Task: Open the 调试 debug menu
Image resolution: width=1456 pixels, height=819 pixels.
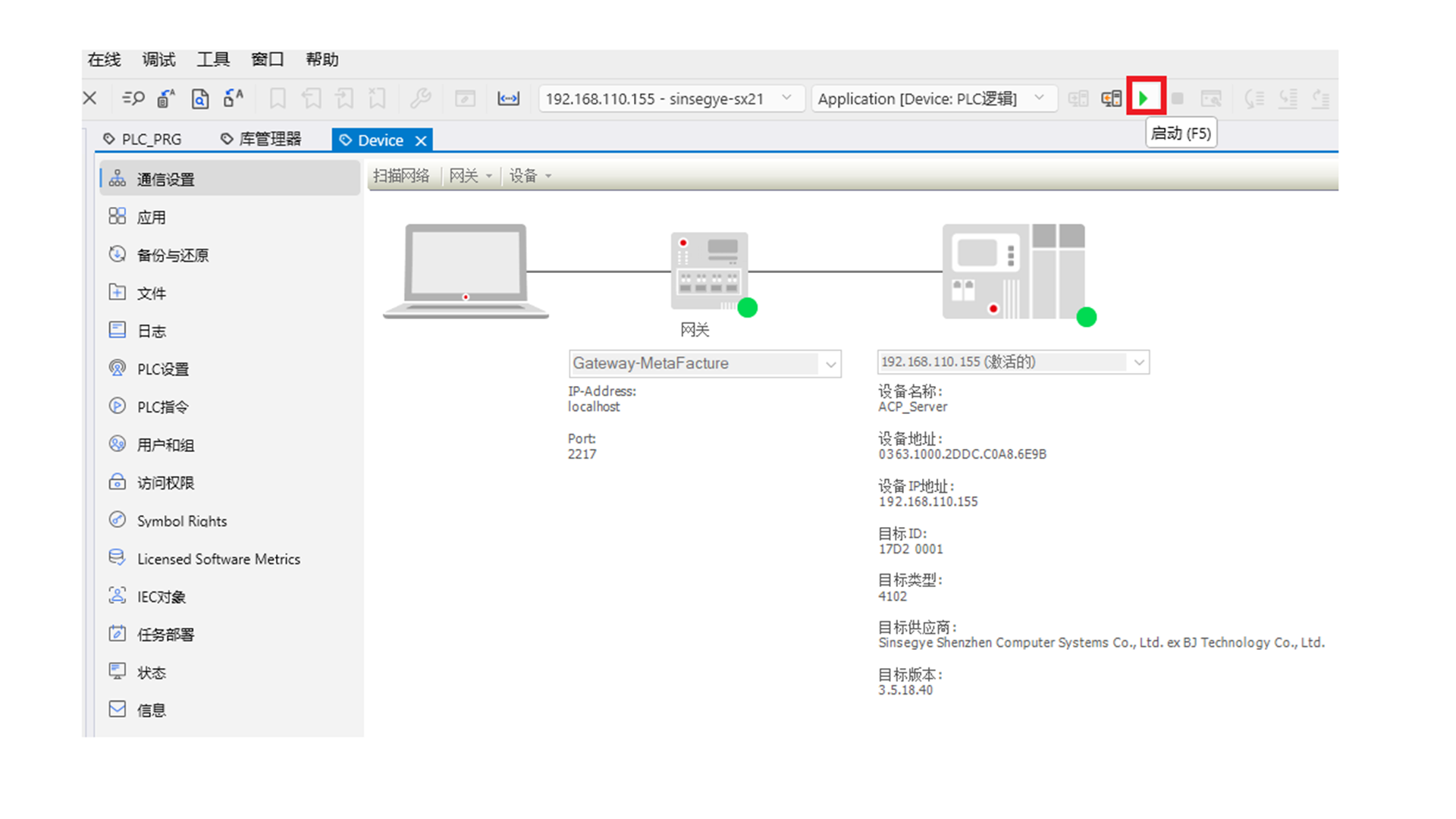Action: click(158, 59)
